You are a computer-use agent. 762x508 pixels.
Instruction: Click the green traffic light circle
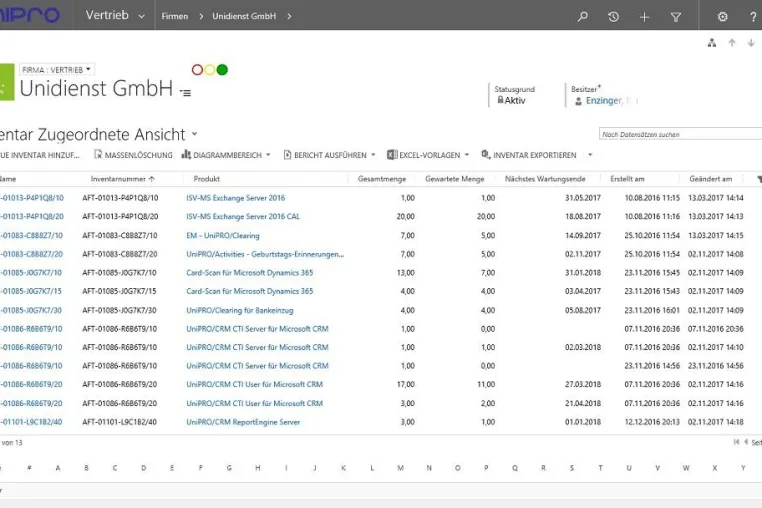[x=222, y=70]
